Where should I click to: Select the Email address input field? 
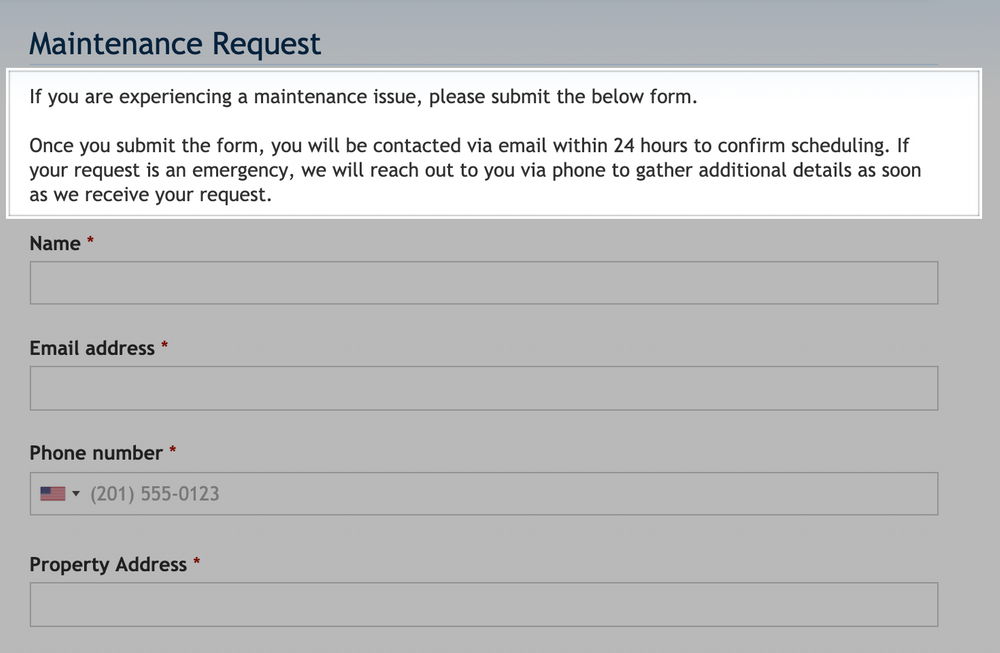click(x=484, y=388)
